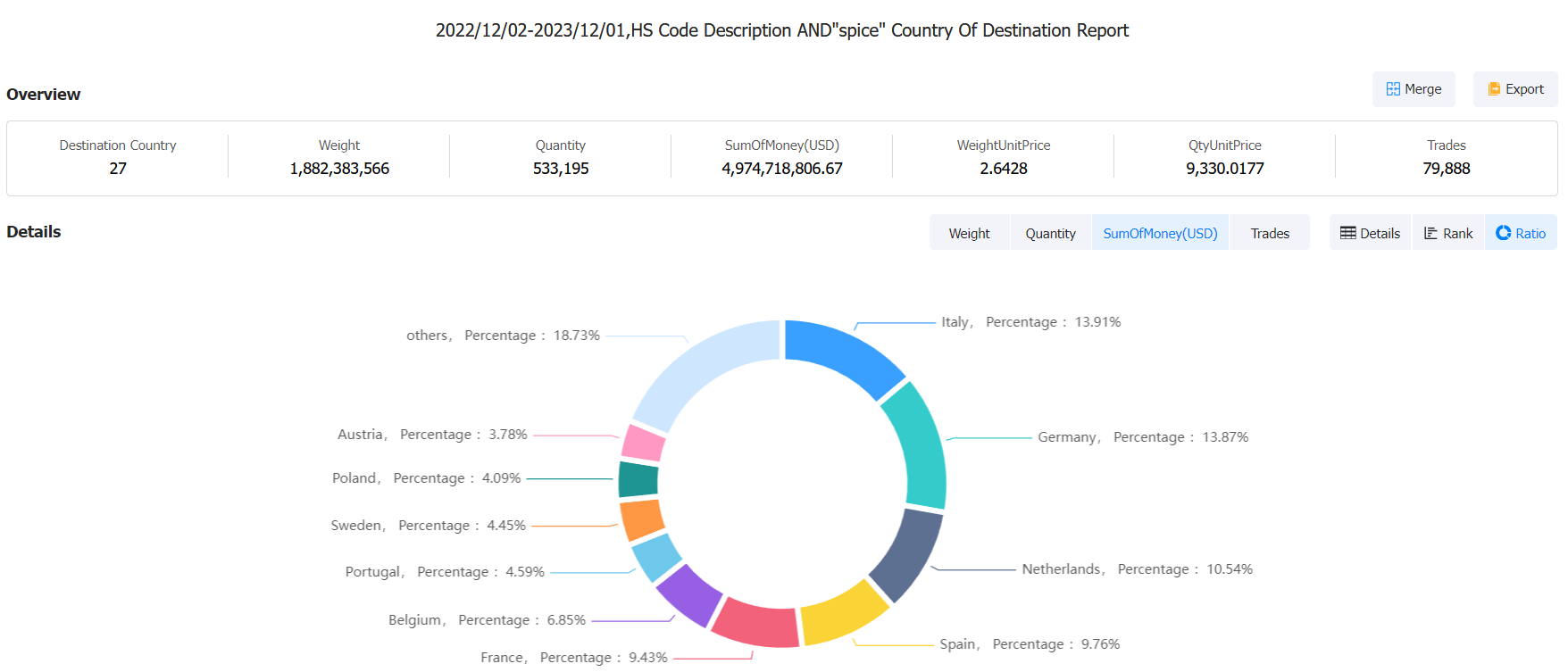Click the Export file icon
The image size is (1568, 672).
pyautogui.click(x=1494, y=89)
